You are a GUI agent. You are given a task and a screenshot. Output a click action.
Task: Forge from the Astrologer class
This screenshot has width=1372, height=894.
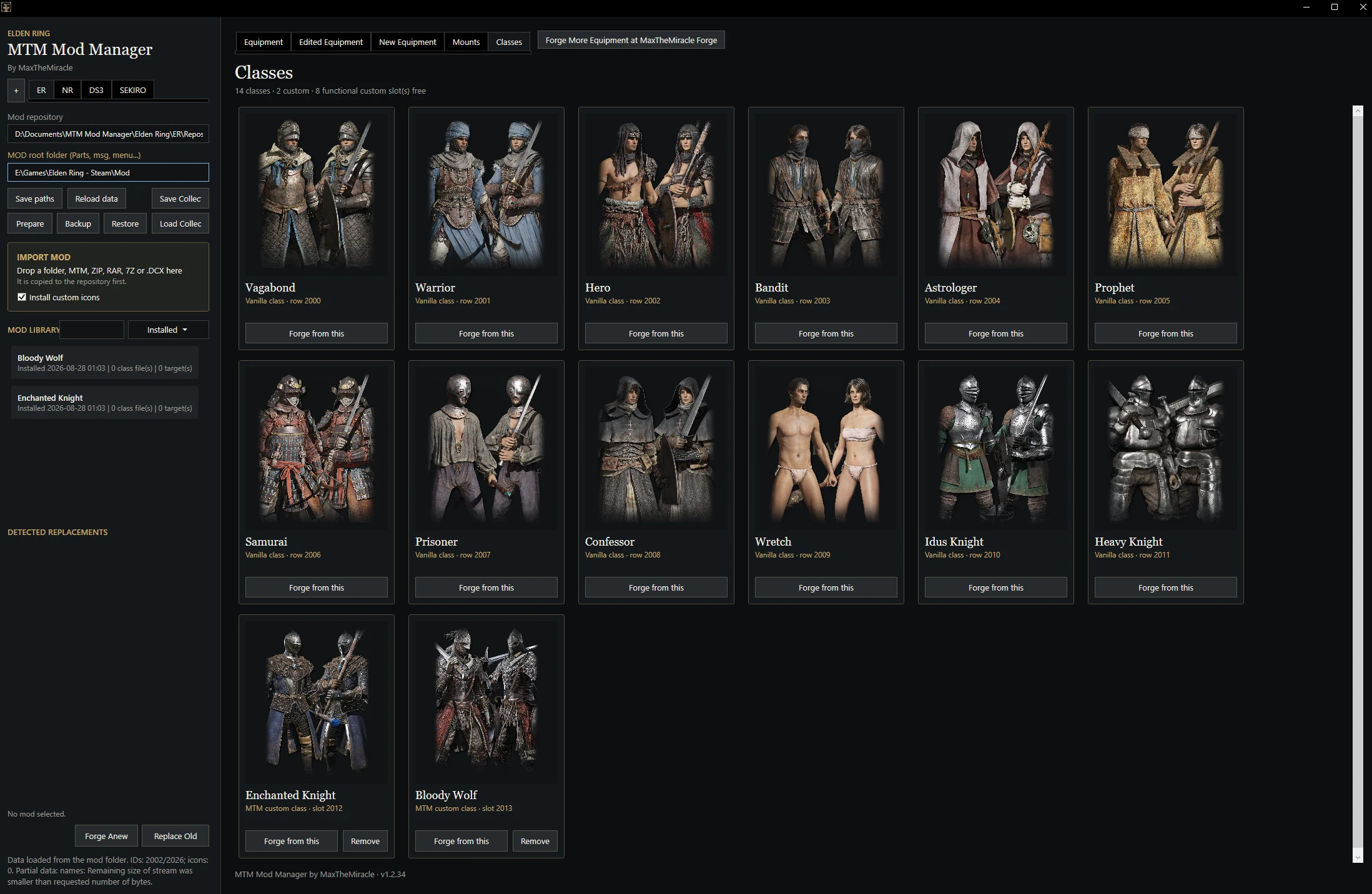[996, 333]
